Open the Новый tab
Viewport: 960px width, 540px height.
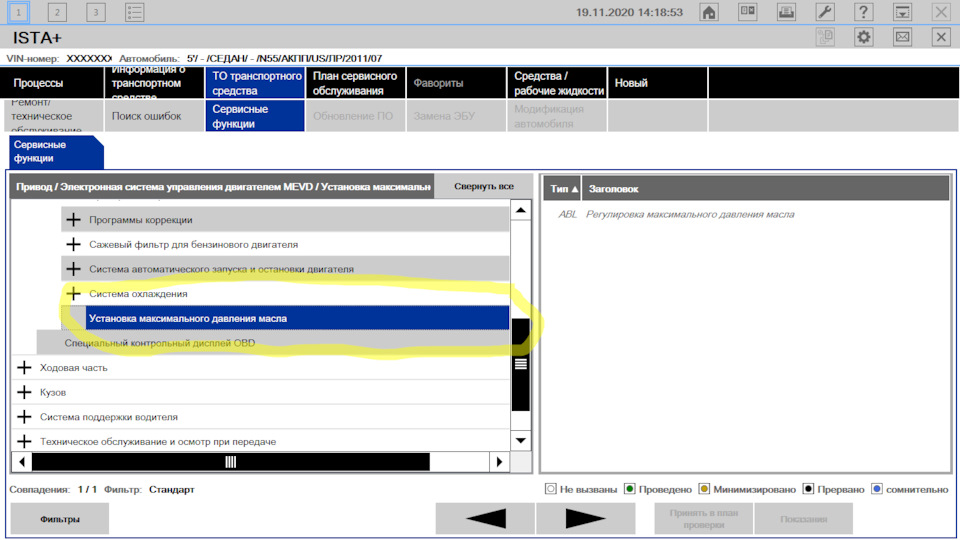tap(657, 83)
